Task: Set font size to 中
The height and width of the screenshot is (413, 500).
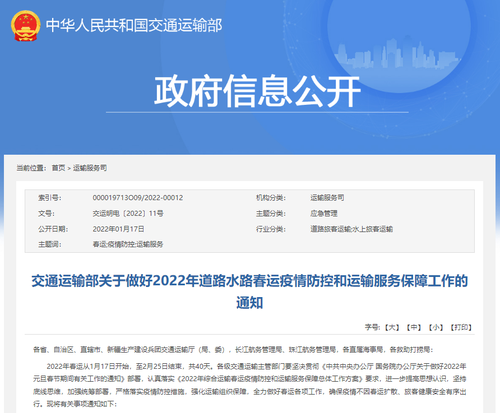Action: point(414,328)
